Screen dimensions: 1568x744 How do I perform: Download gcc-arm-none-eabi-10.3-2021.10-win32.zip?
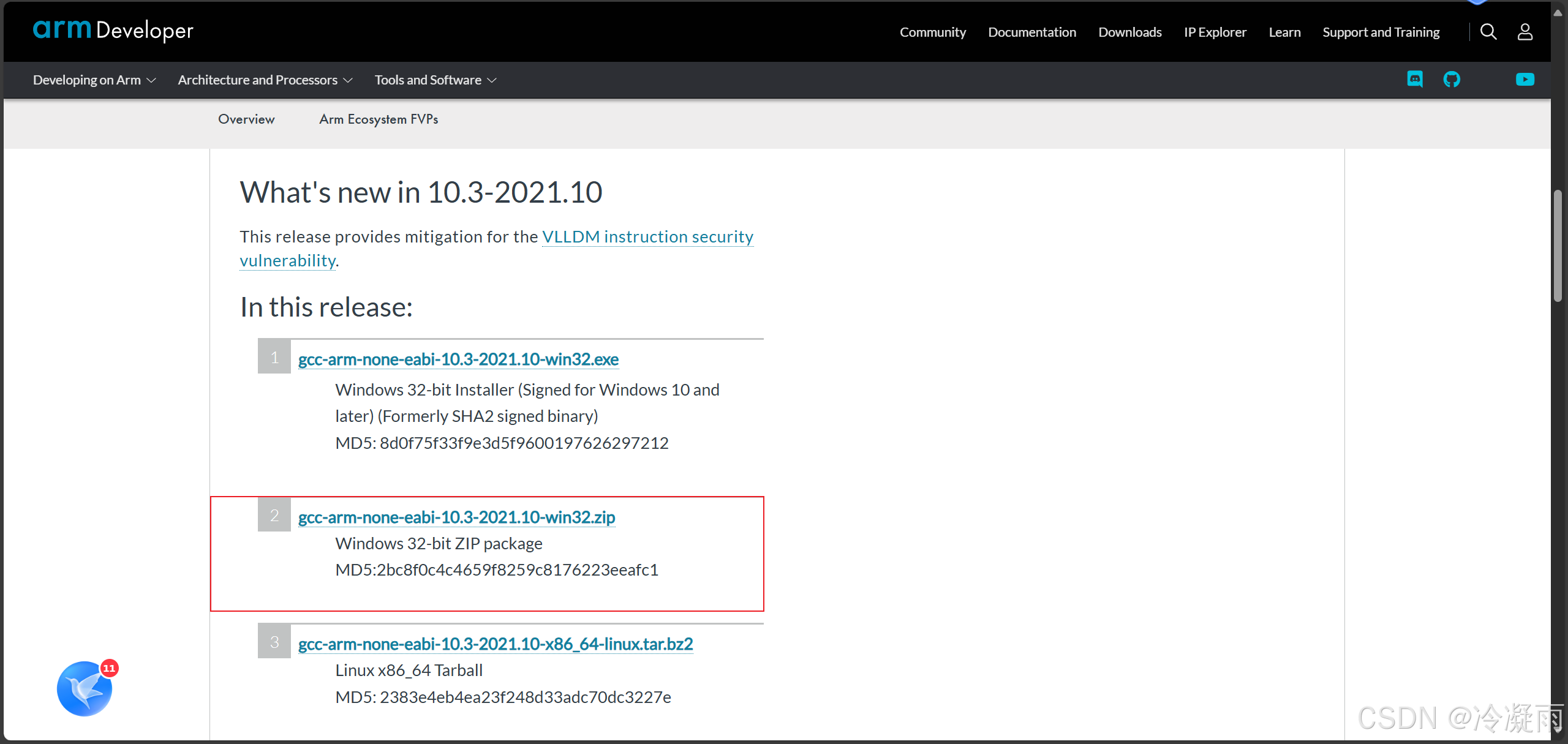pyautogui.click(x=456, y=517)
